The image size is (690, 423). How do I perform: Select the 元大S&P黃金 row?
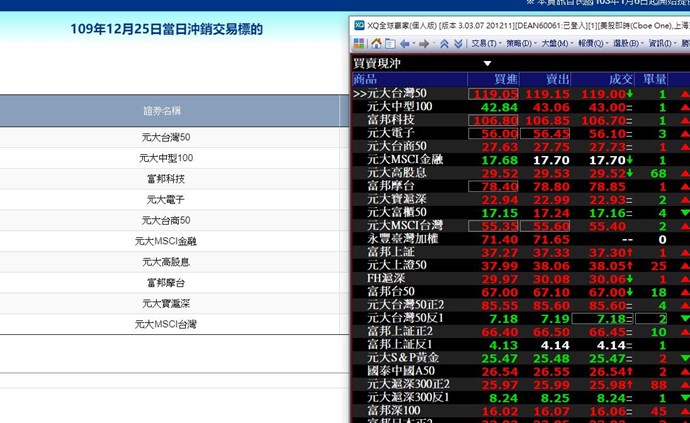coord(521,357)
